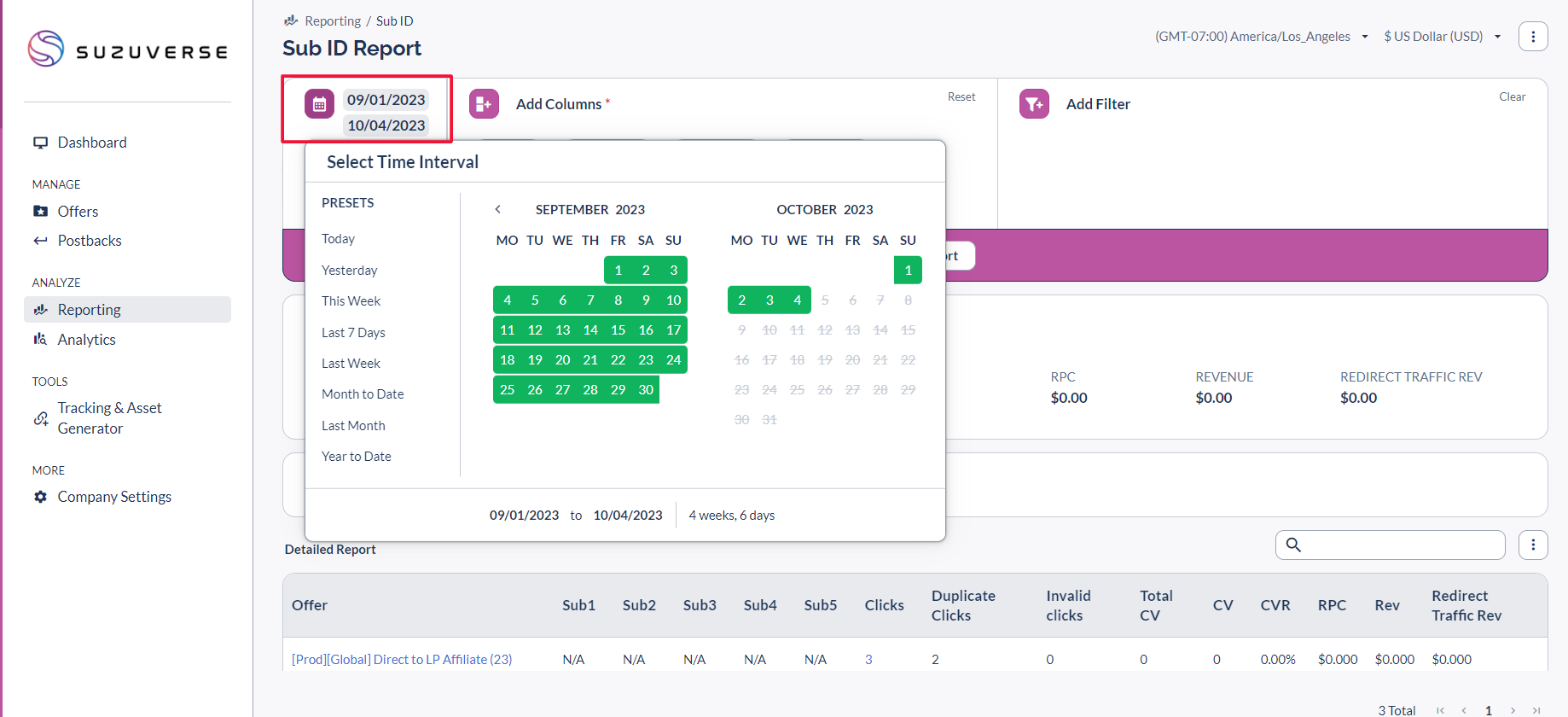
Task: Open the top-right three-dot options menu
Action: click(1532, 37)
